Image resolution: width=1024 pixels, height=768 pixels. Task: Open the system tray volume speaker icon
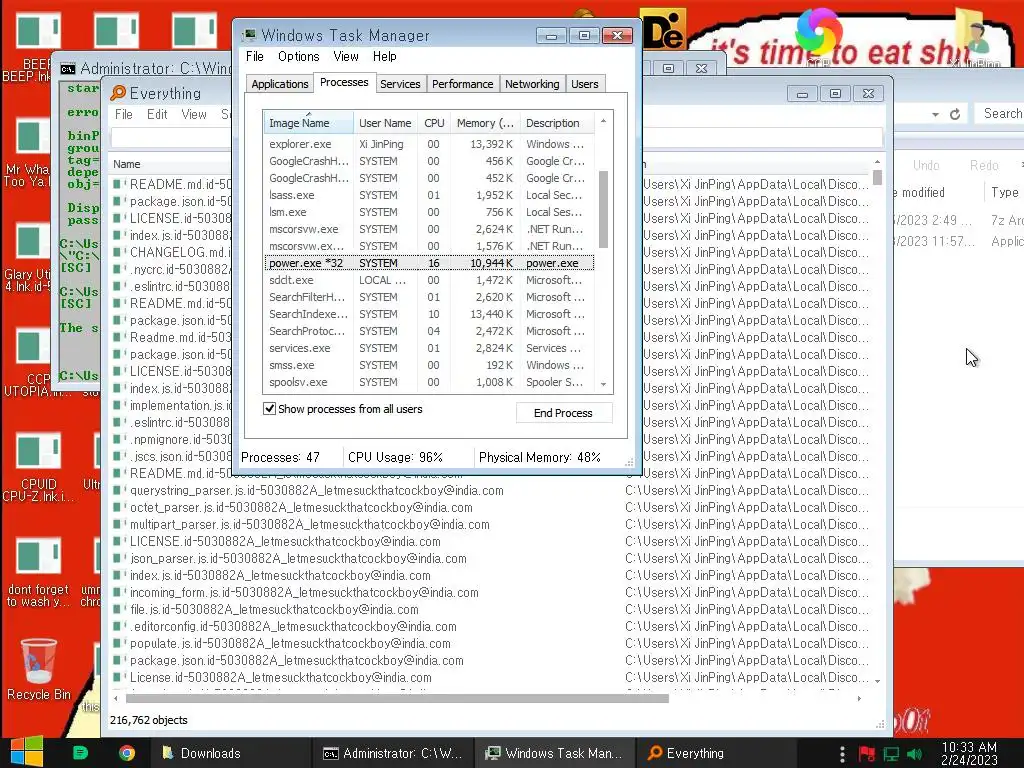[x=914, y=754]
